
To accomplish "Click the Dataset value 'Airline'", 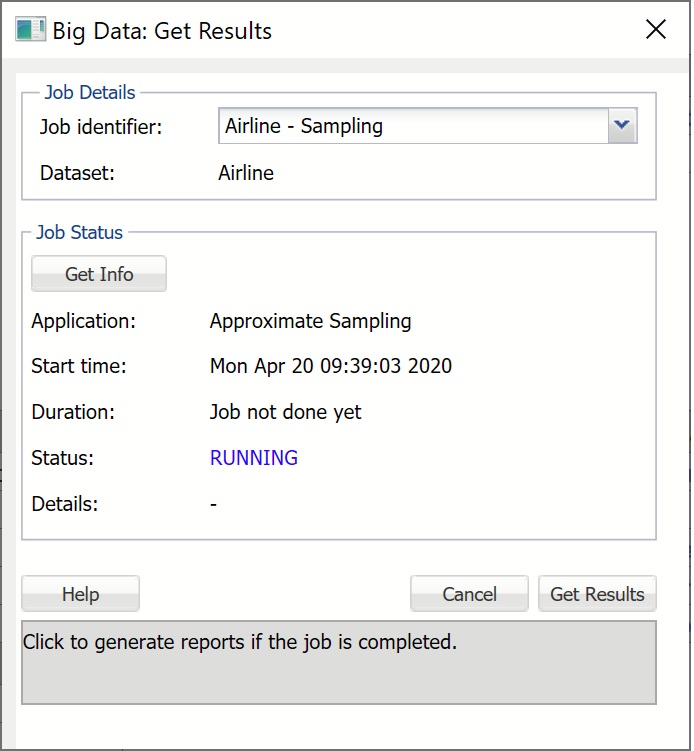I will click(x=246, y=173).
